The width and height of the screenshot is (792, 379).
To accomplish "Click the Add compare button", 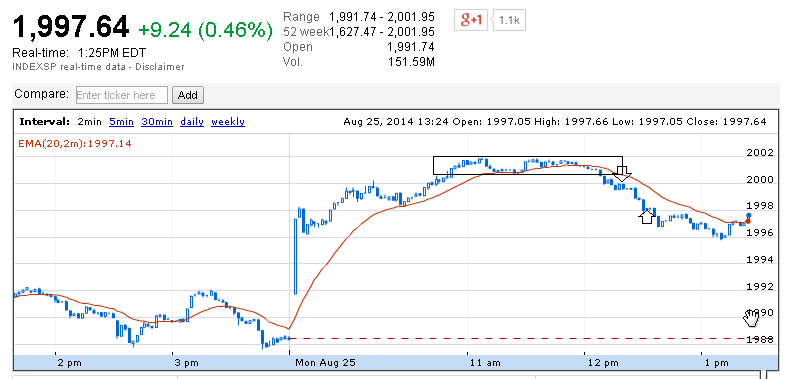I will click(188, 95).
